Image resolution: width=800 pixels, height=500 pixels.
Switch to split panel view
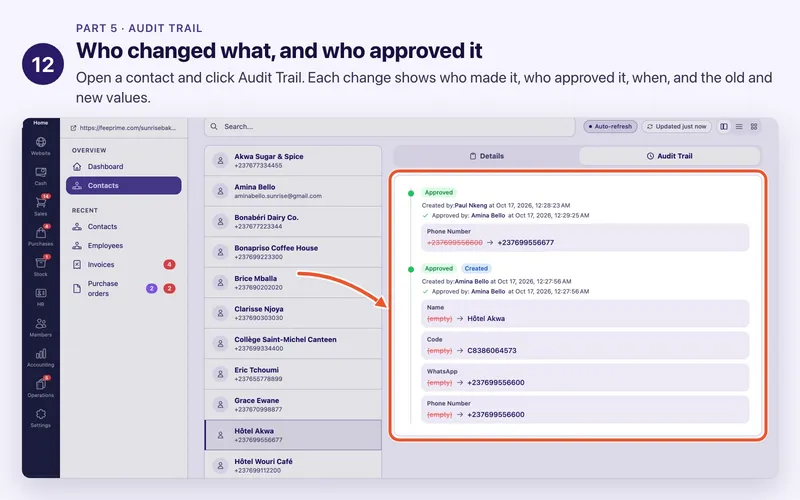point(723,127)
